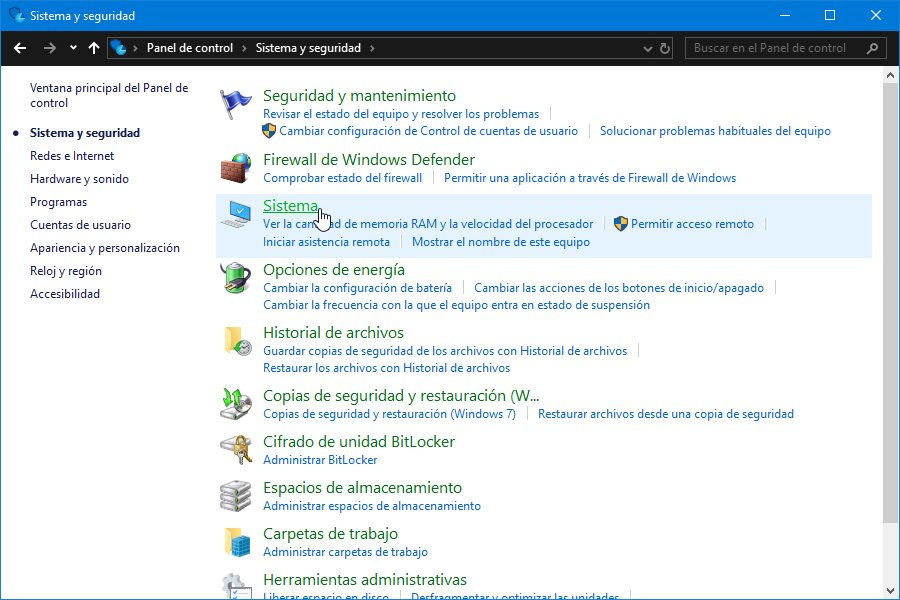Image resolution: width=900 pixels, height=600 pixels.
Task: Click Cambiar configuración de Control de cuentas de usuario
Action: [x=429, y=131]
